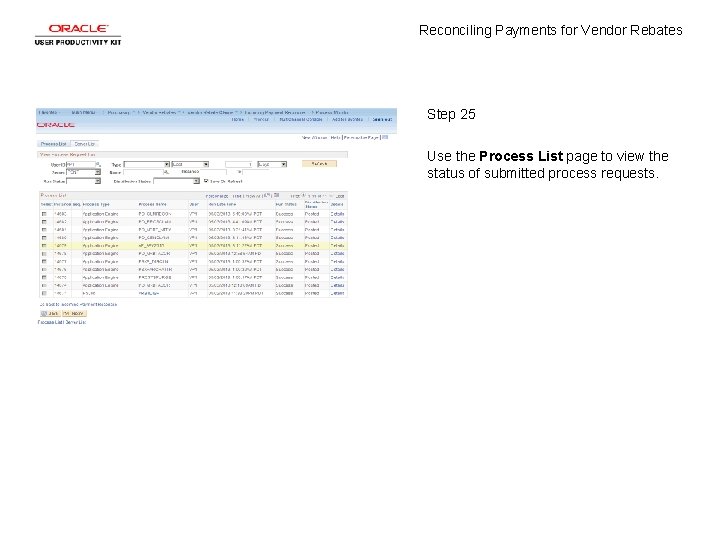
Task: Click the User ID input field
Action: point(81,164)
